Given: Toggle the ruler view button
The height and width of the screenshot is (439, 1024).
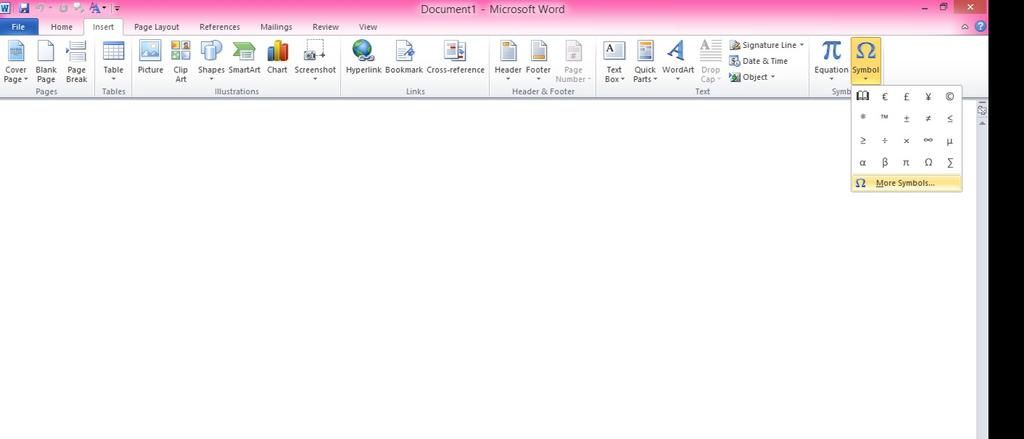Looking at the screenshot, I should tap(982, 110).
